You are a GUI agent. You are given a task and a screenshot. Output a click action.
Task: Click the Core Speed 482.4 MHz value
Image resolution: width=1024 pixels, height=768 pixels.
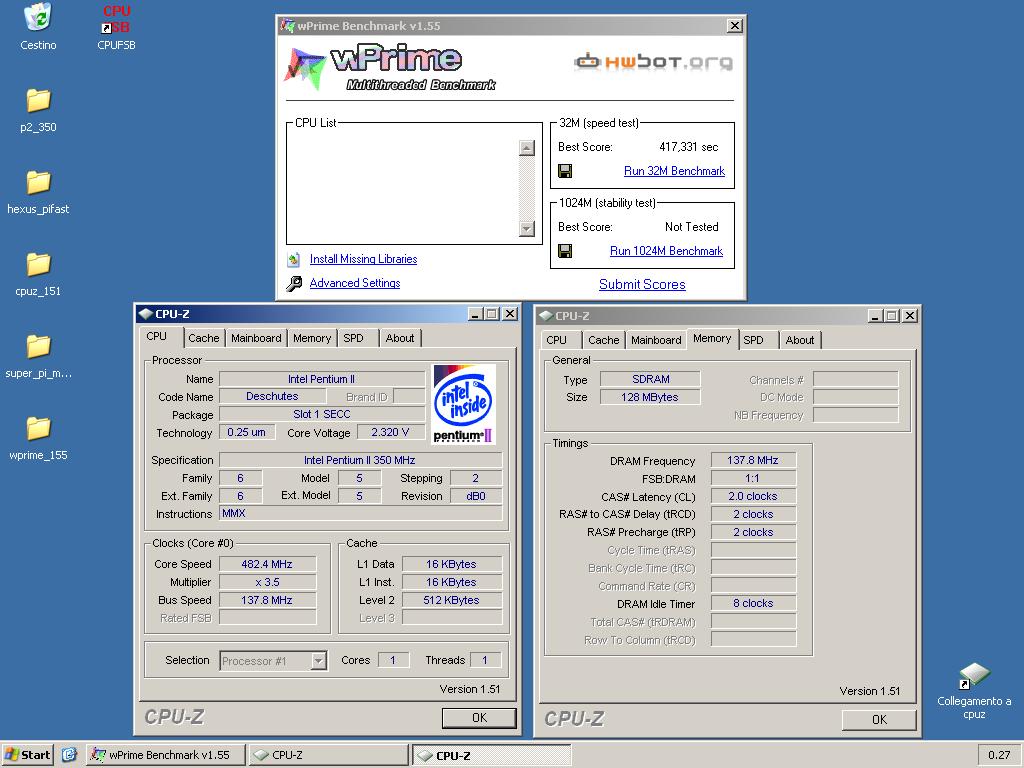pyautogui.click(x=267, y=564)
